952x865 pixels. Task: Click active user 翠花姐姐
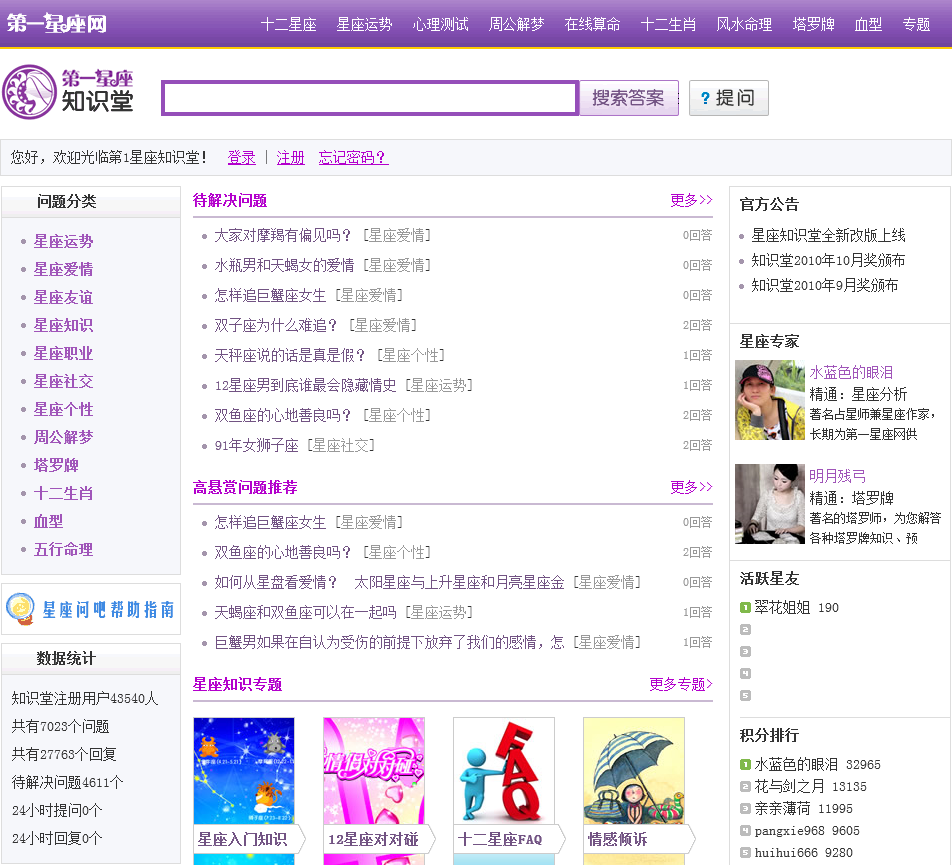click(x=782, y=608)
